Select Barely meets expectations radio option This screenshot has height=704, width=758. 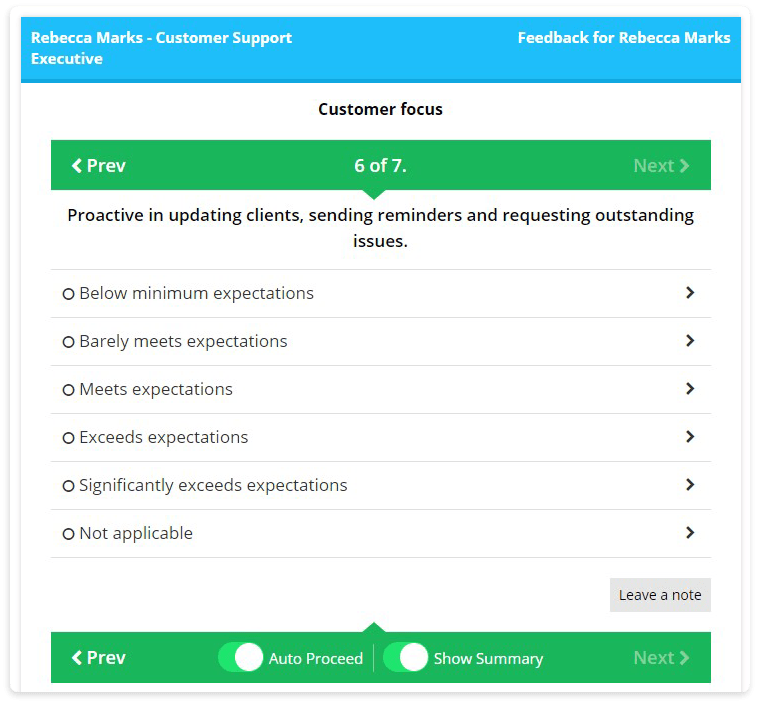[69, 342]
